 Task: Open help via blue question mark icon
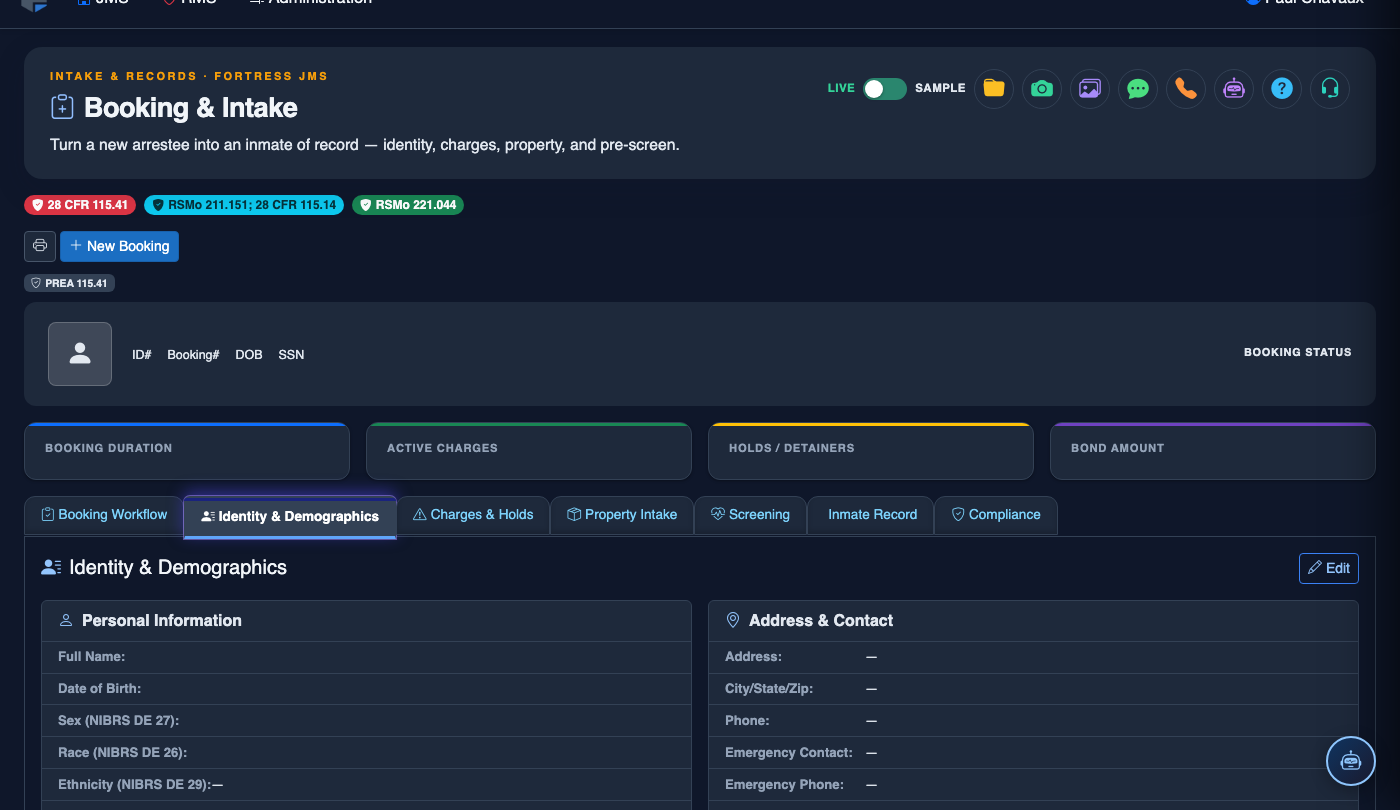(1282, 88)
